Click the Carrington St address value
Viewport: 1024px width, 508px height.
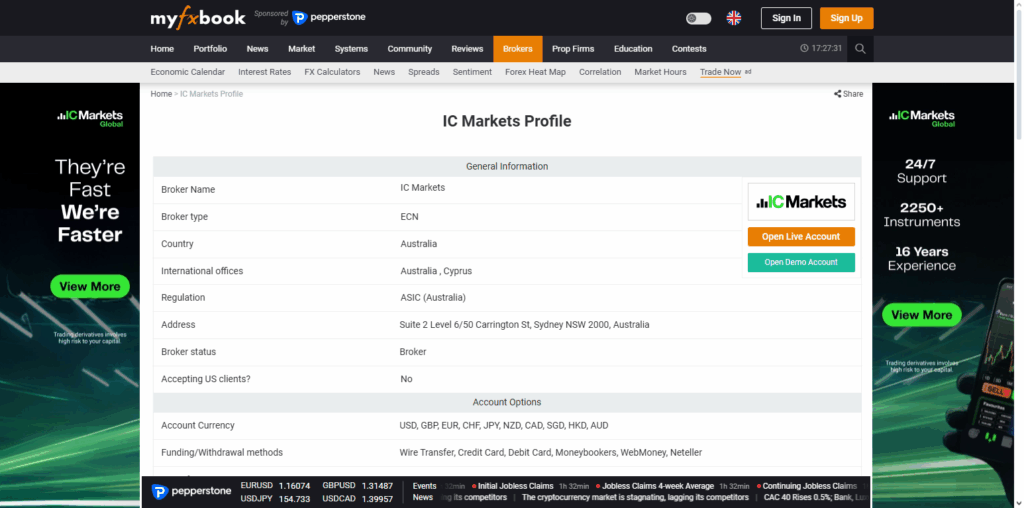coord(524,325)
